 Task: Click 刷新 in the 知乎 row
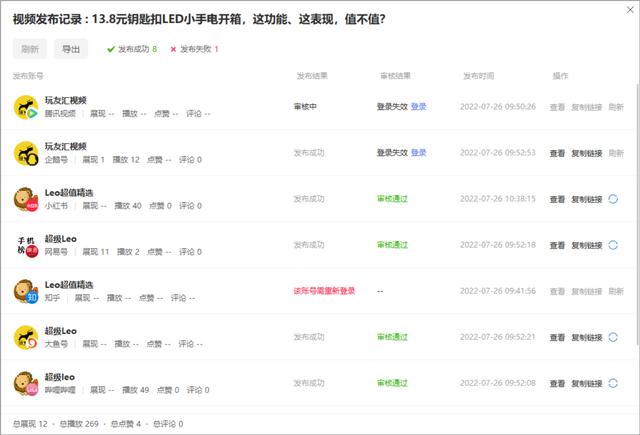[x=616, y=291]
